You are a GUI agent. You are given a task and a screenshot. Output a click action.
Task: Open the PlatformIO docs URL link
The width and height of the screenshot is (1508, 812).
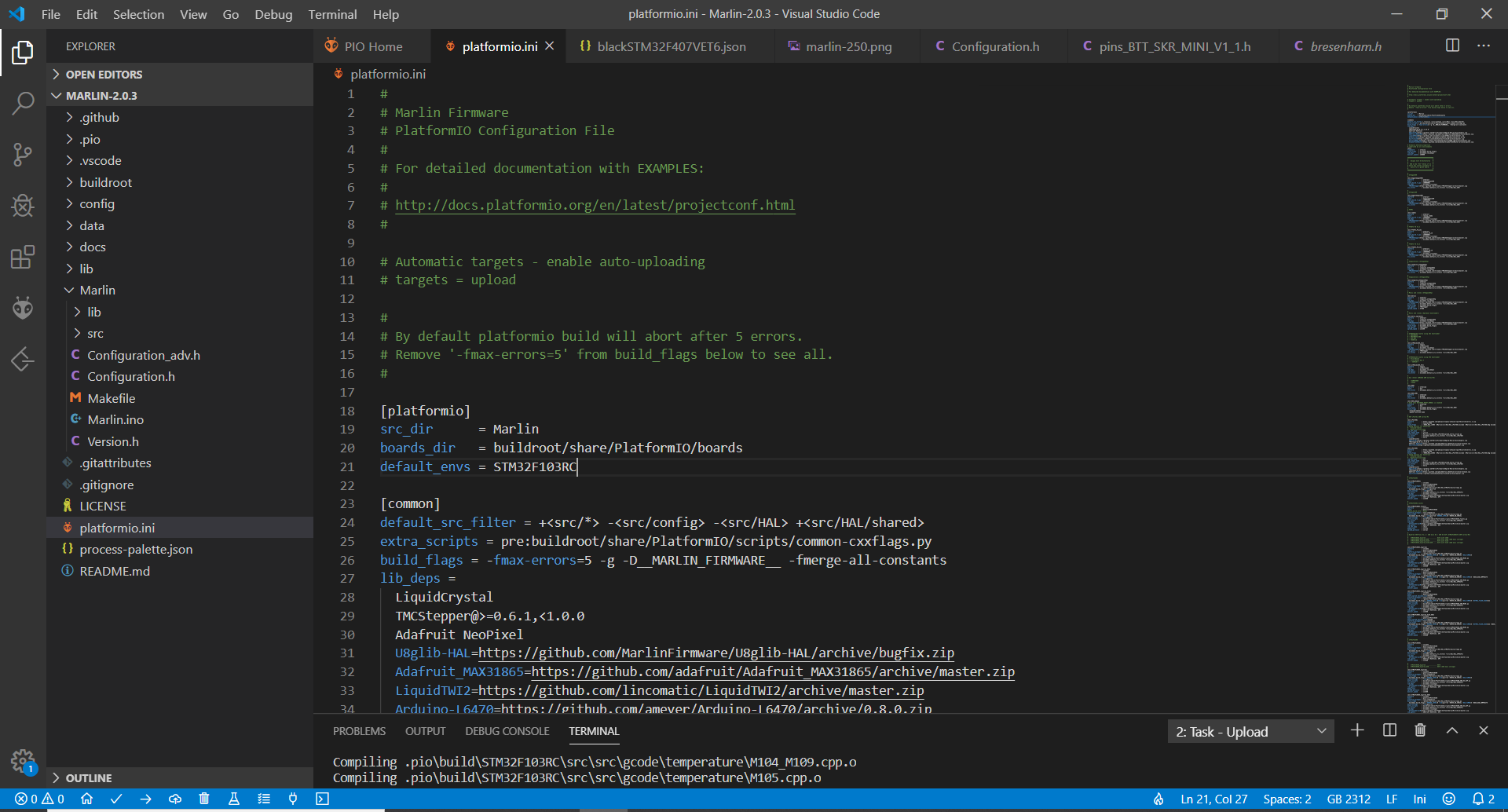coord(595,205)
